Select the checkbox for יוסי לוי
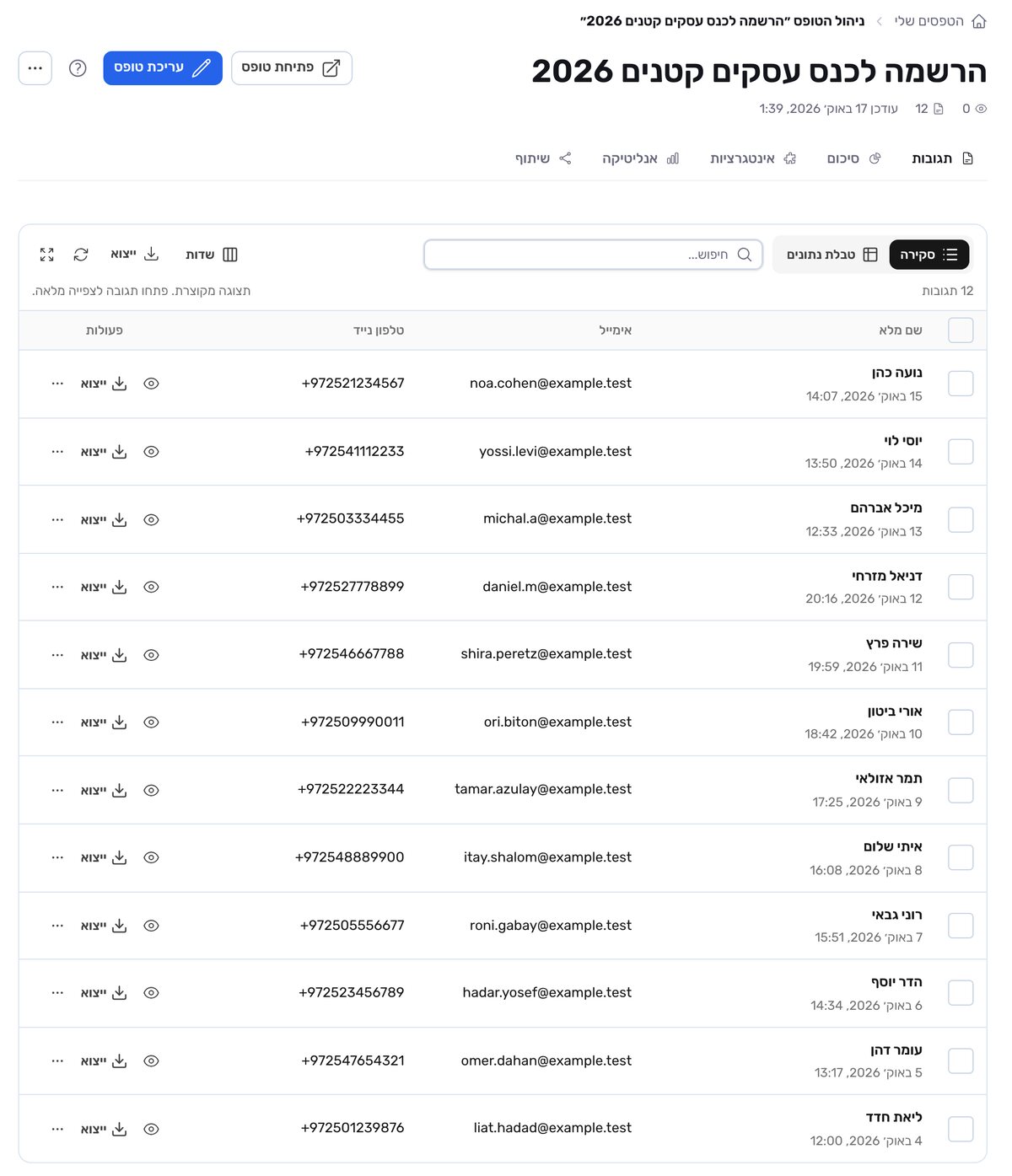Screen dimensions: 1012x1176 (x=961, y=452)
